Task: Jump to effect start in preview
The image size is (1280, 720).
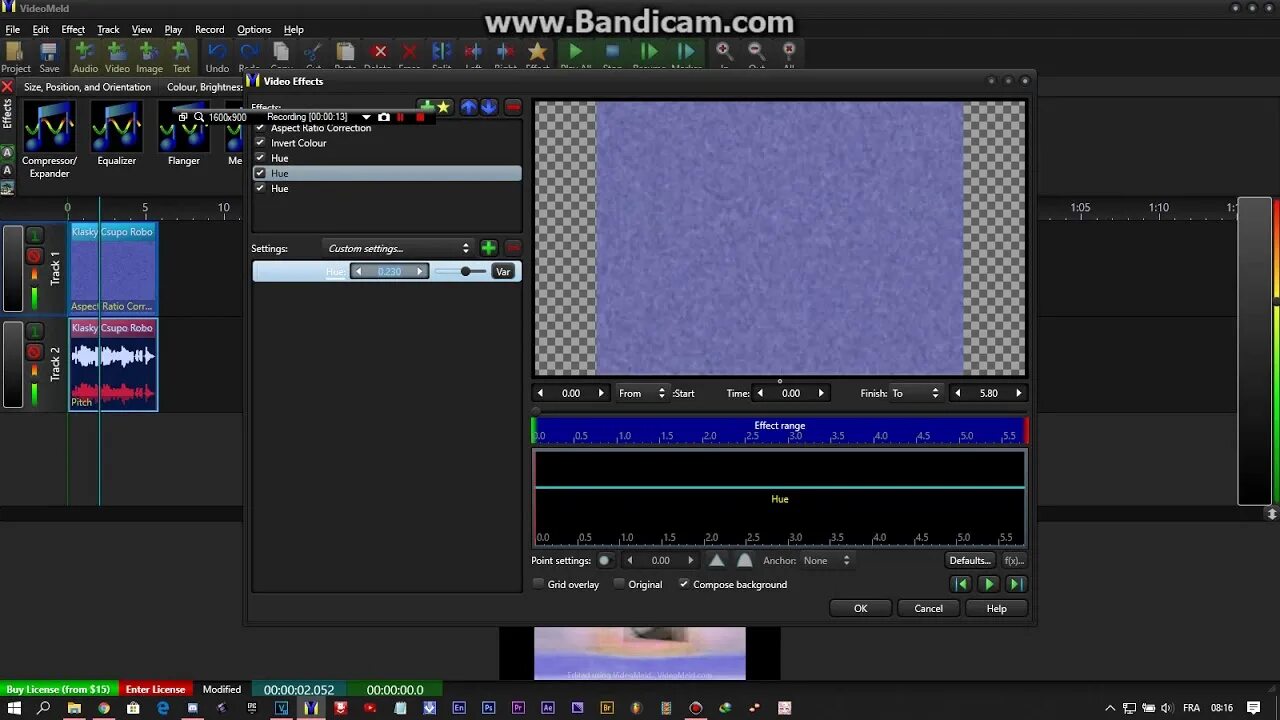Action: pyautogui.click(x=960, y=584)
